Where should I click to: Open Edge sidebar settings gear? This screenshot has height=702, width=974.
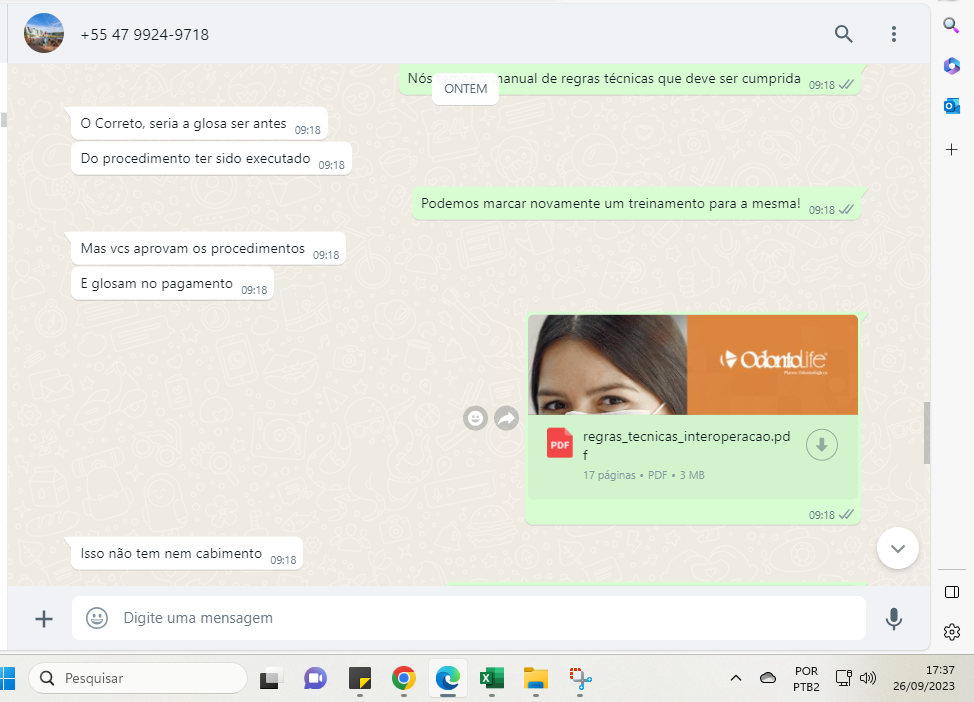pyautogui.click(x=951, y=632)
